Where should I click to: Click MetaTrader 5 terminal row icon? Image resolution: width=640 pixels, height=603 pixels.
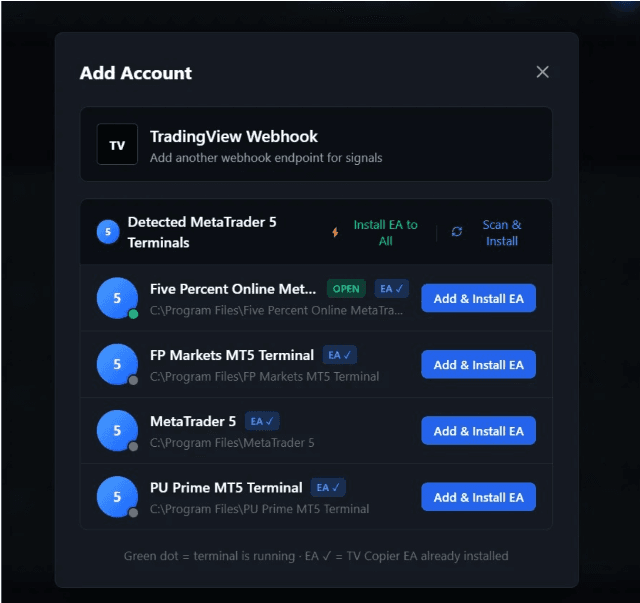117,430
